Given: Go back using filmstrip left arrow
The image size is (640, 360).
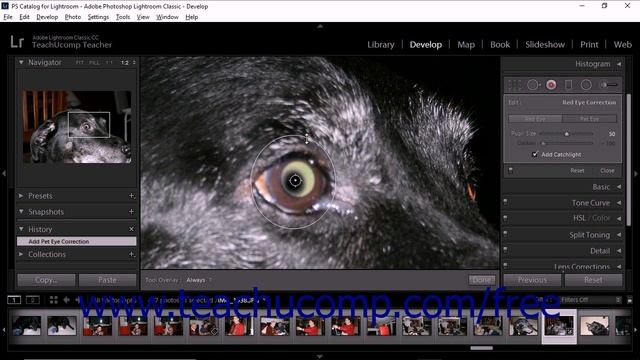Looking at the screenshot, I should [66, 300].
